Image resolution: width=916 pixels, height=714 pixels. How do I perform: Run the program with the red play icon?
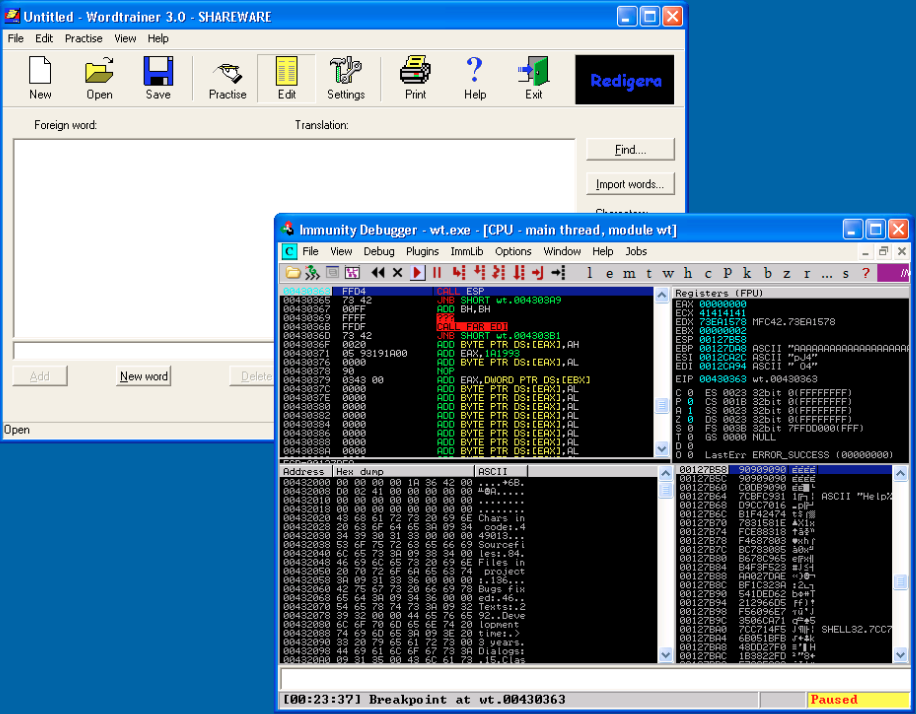point(417,273)
